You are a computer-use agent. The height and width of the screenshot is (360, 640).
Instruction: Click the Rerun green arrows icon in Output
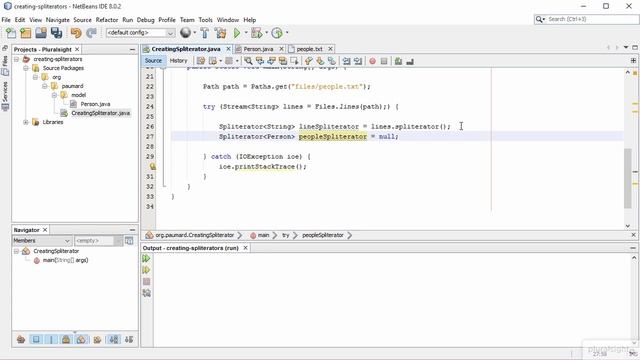[146, 258]
